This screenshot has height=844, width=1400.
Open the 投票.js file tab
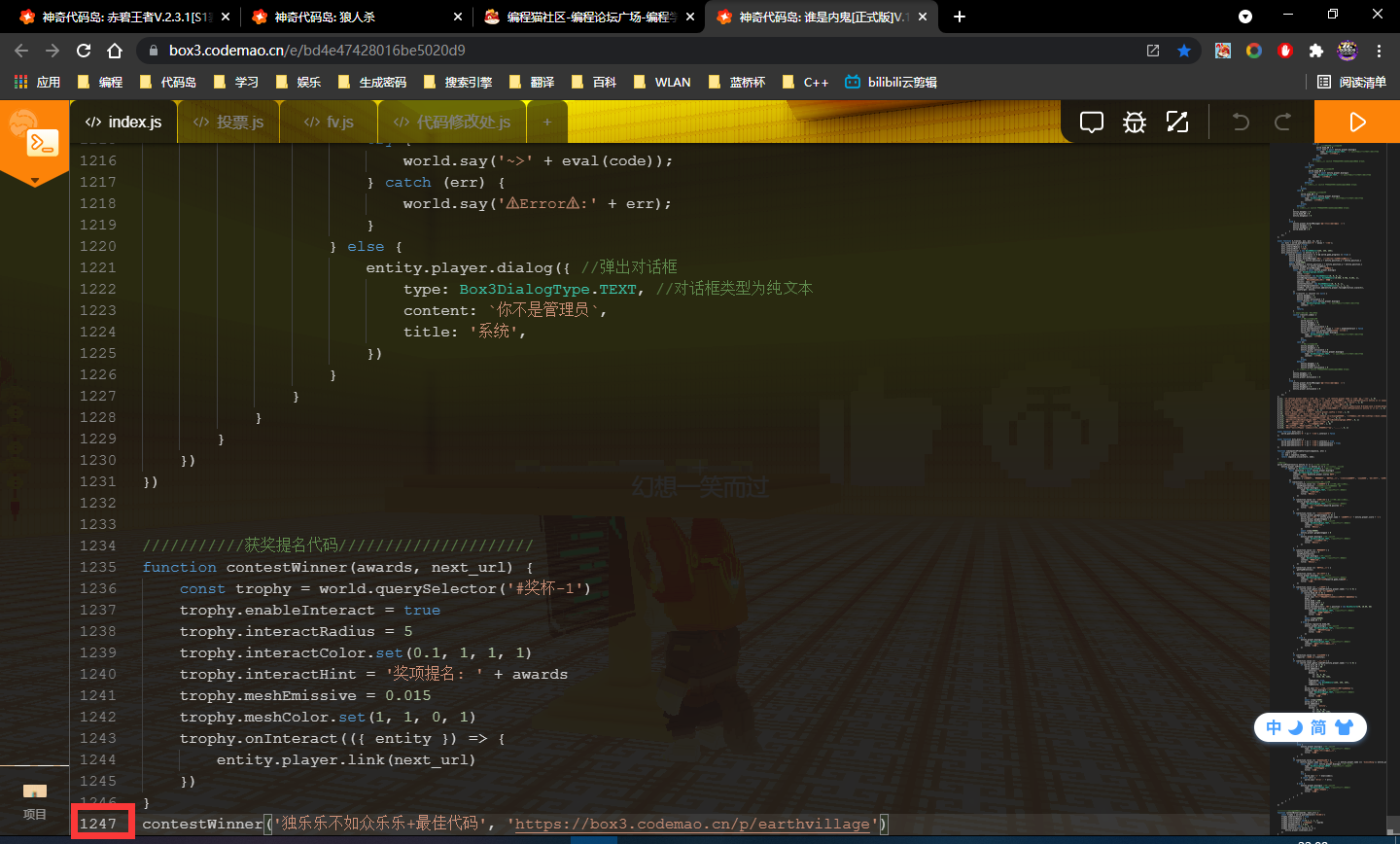coord(228,122)
